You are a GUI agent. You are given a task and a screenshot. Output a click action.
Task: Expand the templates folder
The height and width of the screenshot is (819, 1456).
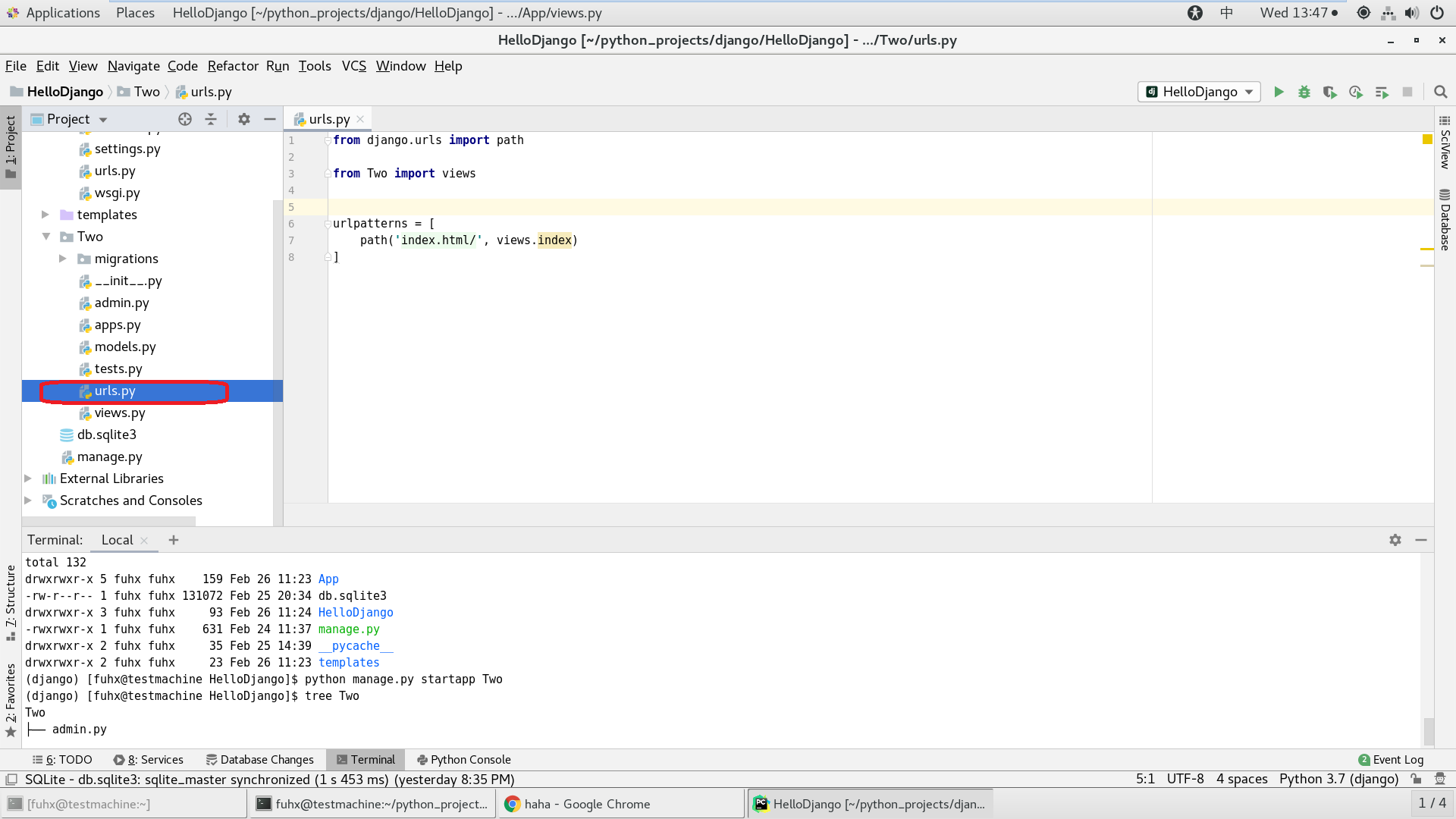(x=45, y=215)
